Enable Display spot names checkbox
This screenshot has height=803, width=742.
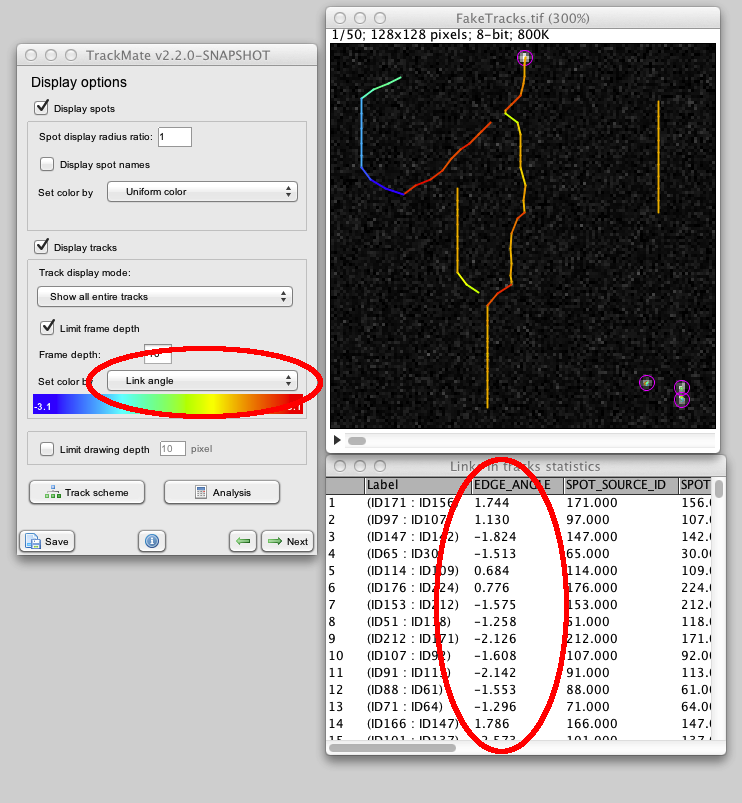point(47,164)
